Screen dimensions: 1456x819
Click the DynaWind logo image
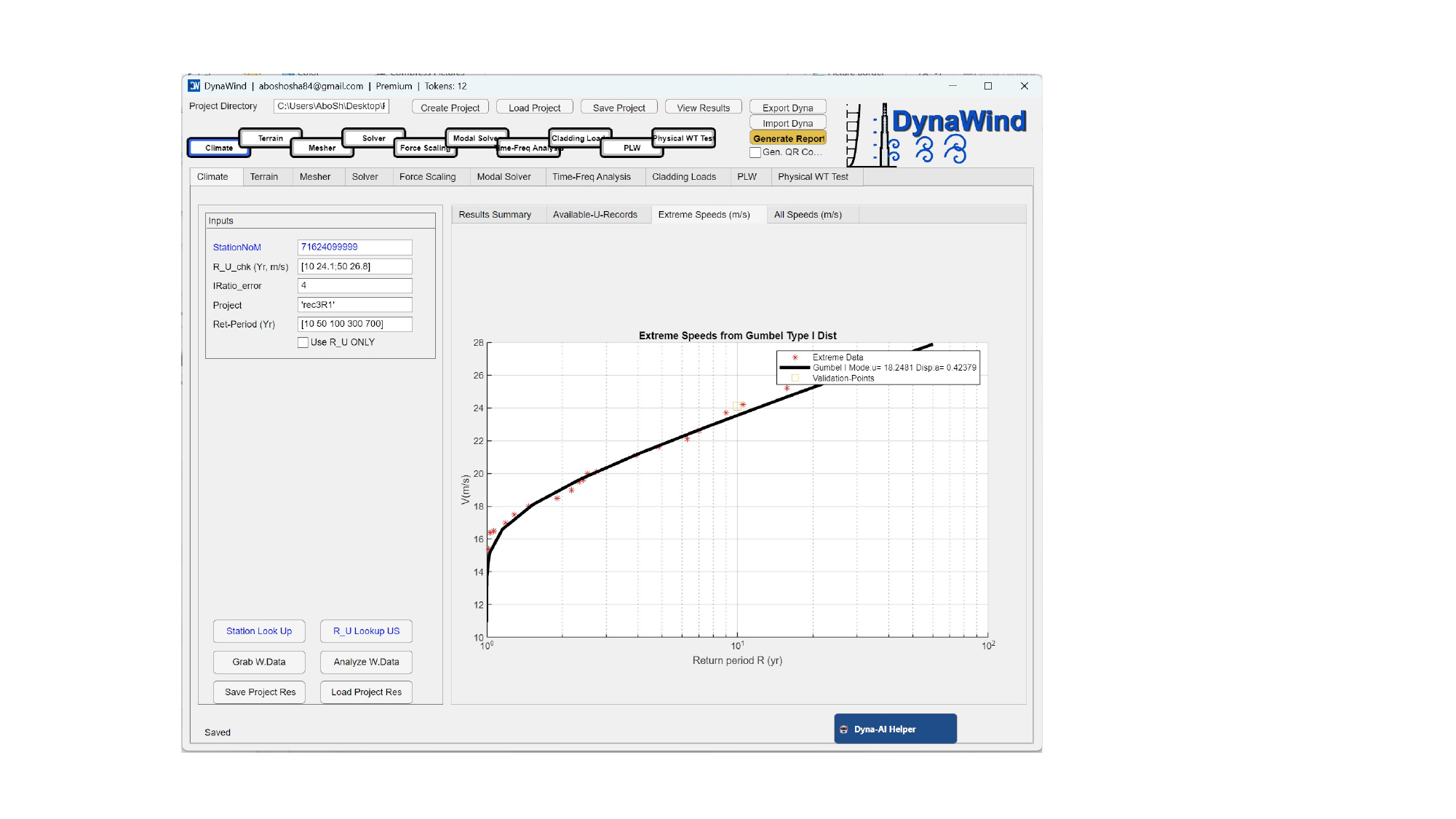[937, 135]
